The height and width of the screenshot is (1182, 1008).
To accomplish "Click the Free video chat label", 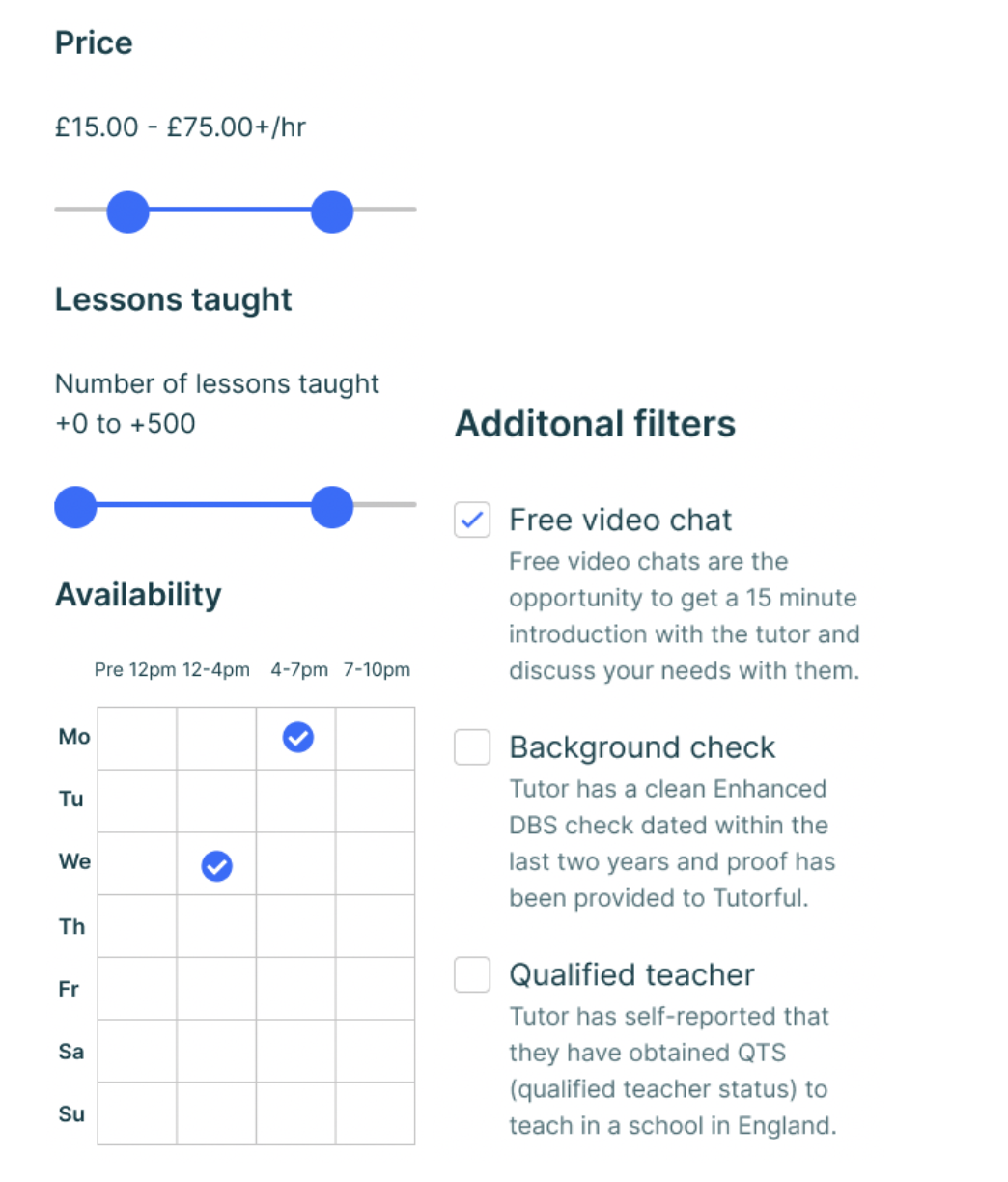I will pos(621,520).
